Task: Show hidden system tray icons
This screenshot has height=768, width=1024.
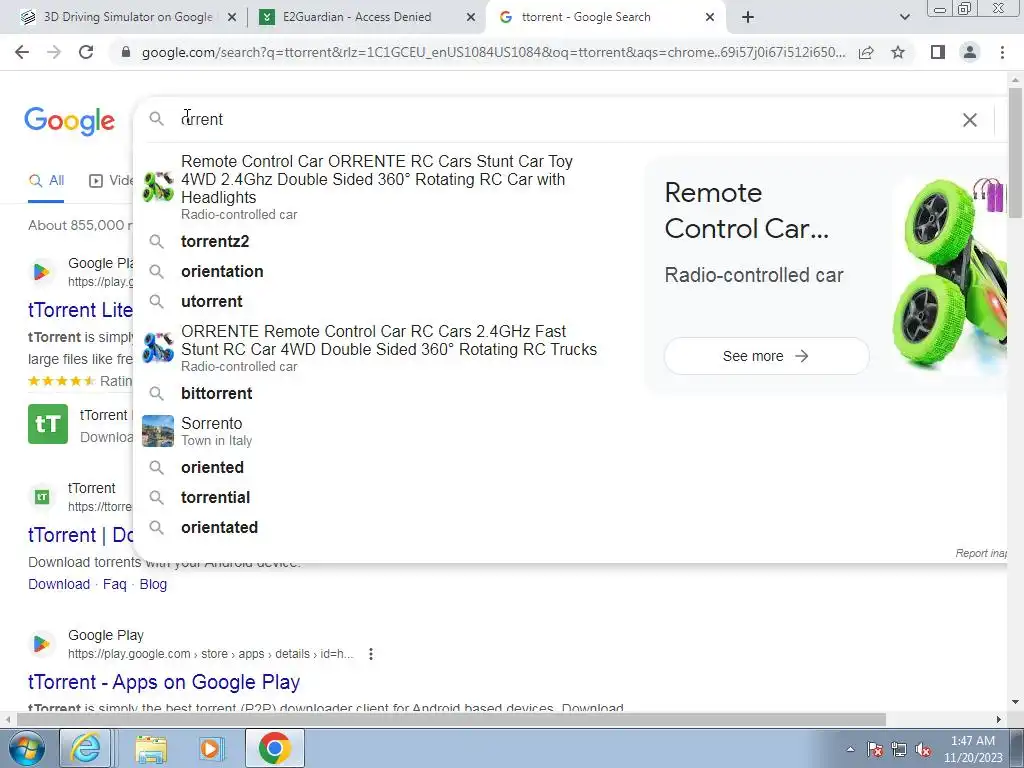Action: coord(850,749)
